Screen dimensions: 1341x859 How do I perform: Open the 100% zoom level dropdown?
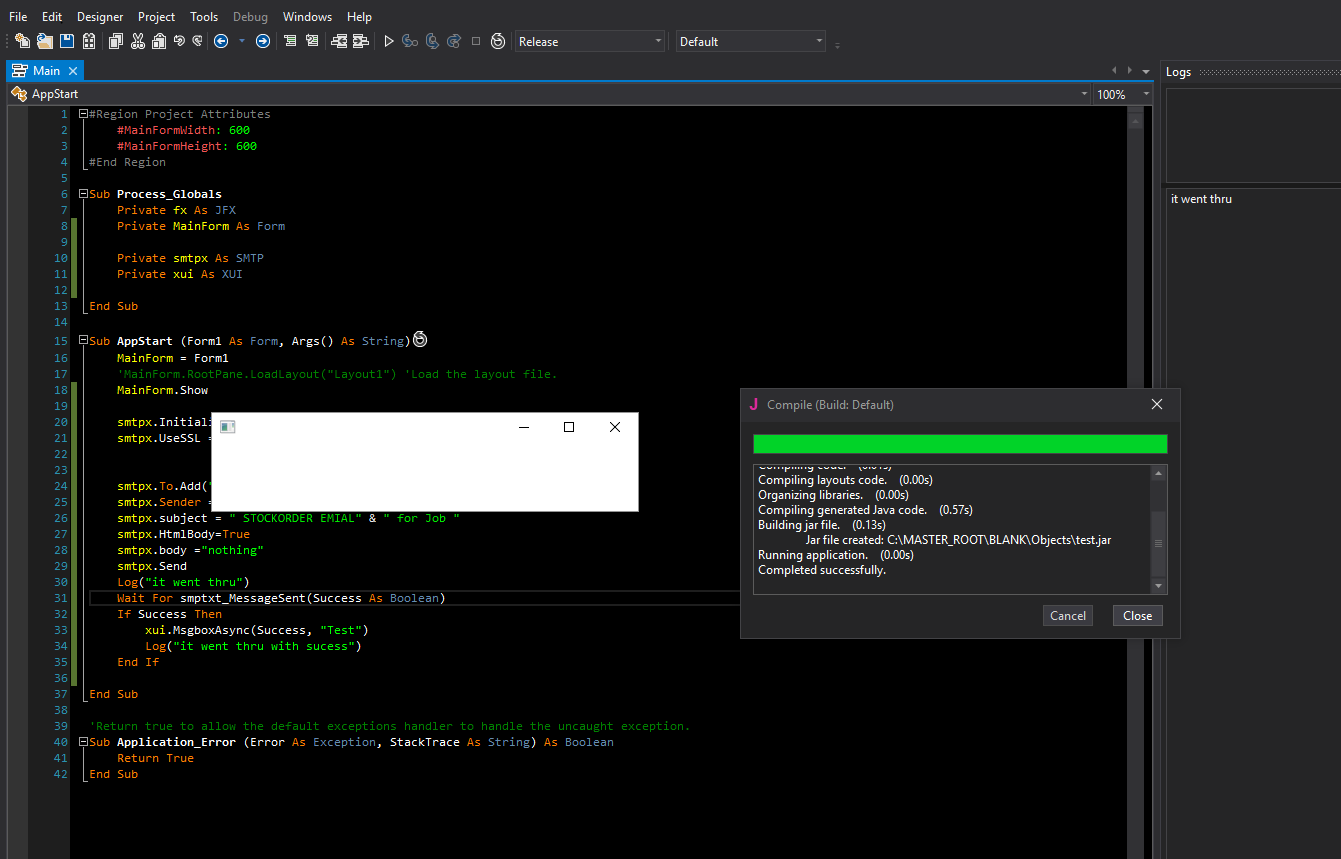1121,94
